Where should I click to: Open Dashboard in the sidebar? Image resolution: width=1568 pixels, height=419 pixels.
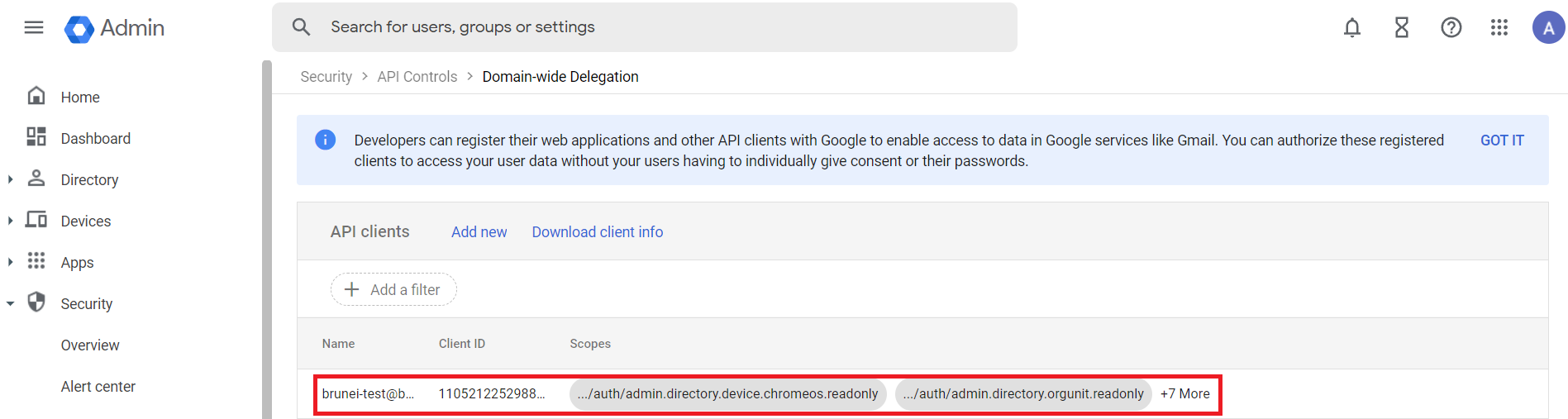click(x=96, y=138)
